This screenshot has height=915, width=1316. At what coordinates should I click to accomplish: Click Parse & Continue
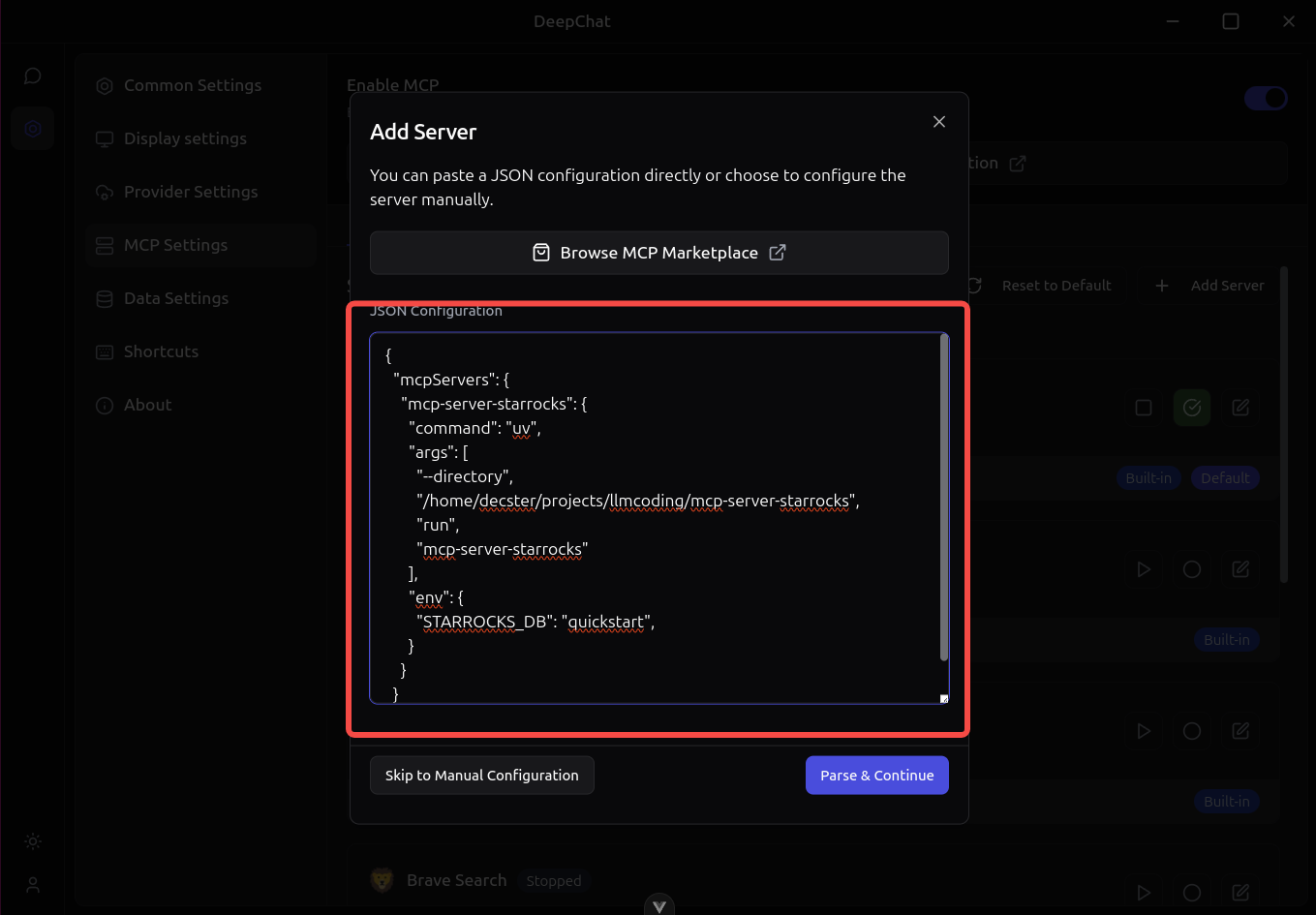point(877,776)
